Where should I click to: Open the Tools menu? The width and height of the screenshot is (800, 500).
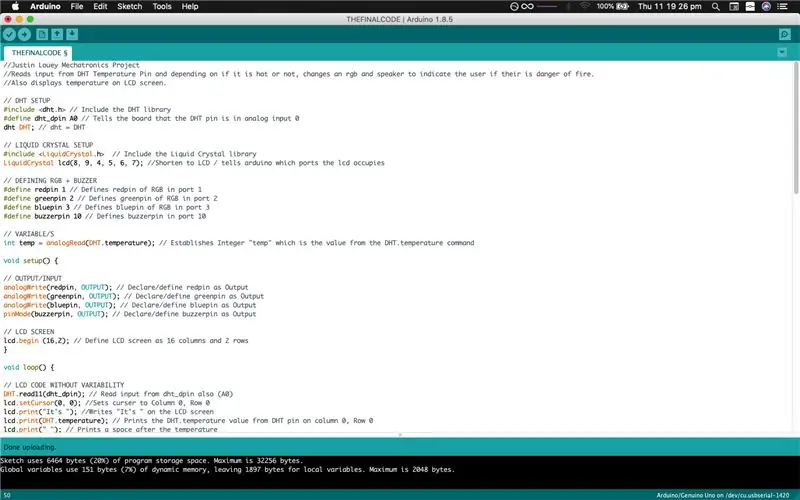pos(162,7)
